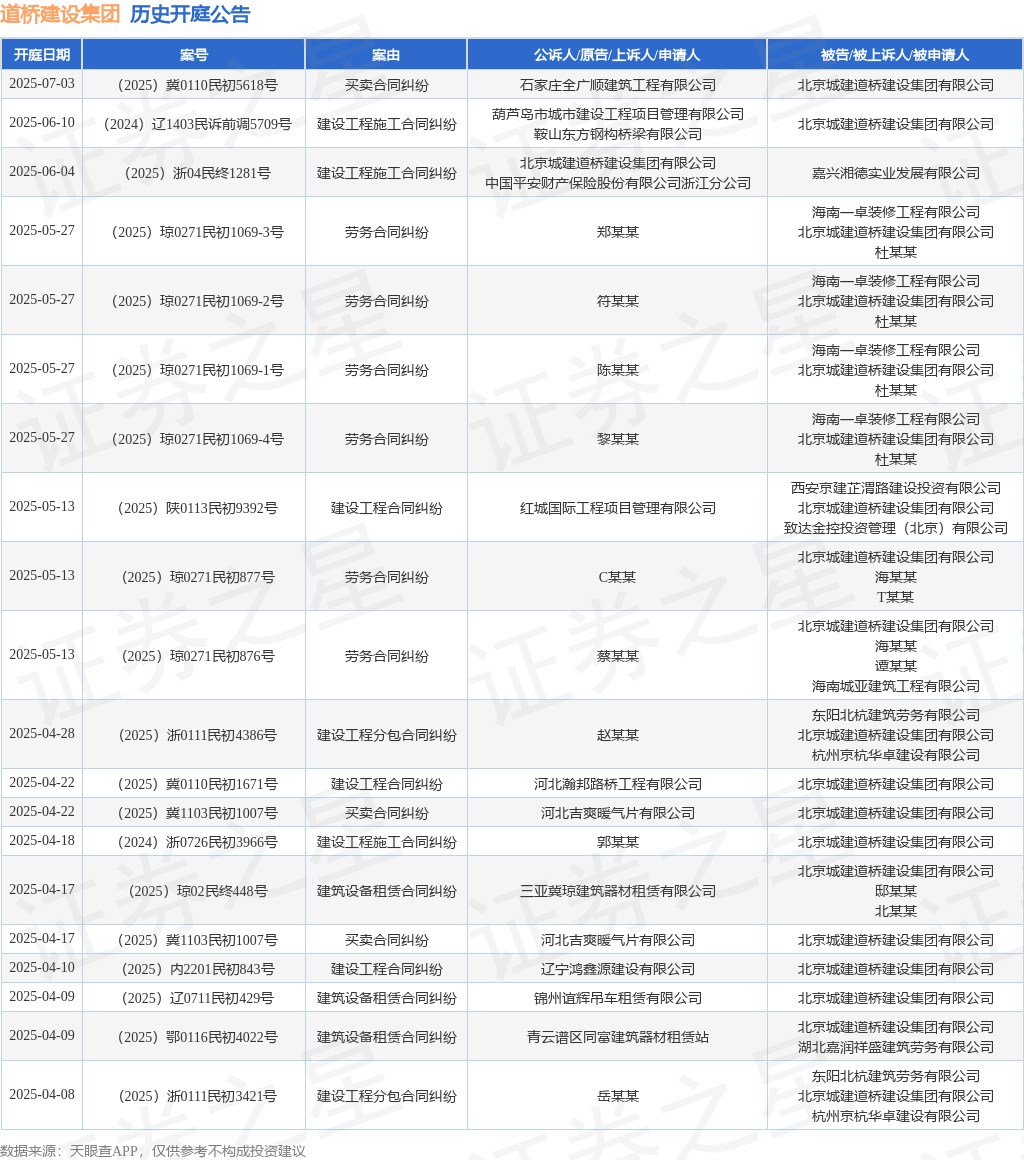Click plaintiff 辽宁鸿鑫源建设有限公司
Viewport: 1024px width, 1160px height.
(x=618, y=969)
